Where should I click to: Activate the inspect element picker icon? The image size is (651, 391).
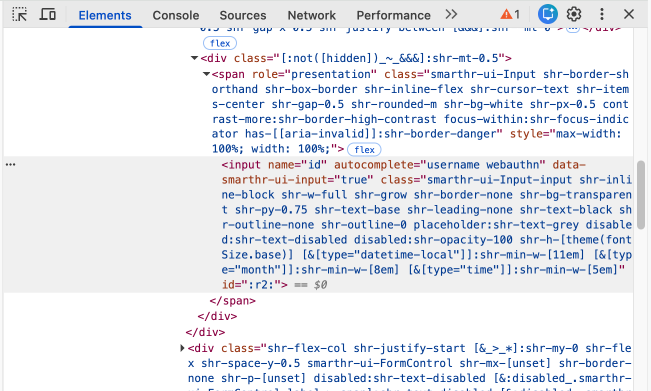[19, 15]
